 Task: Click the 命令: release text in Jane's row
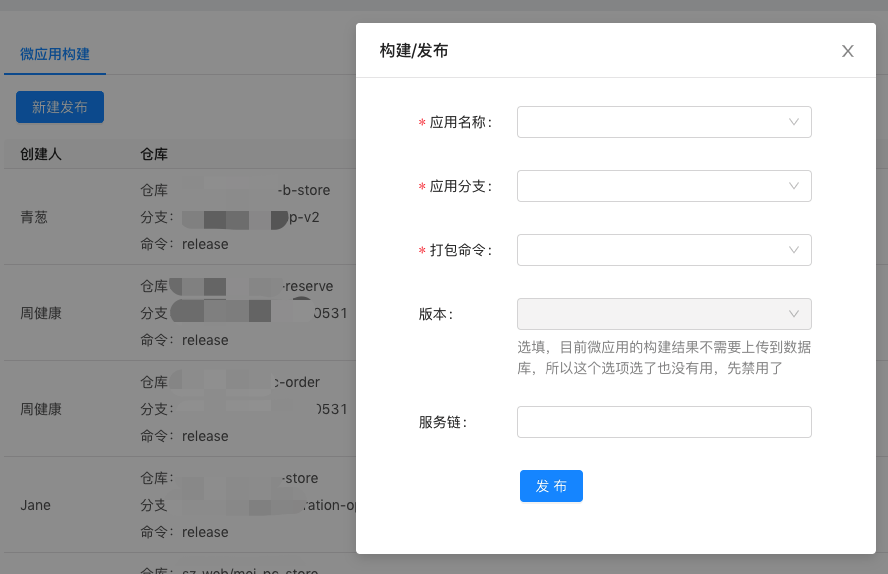tap(185, 532)
